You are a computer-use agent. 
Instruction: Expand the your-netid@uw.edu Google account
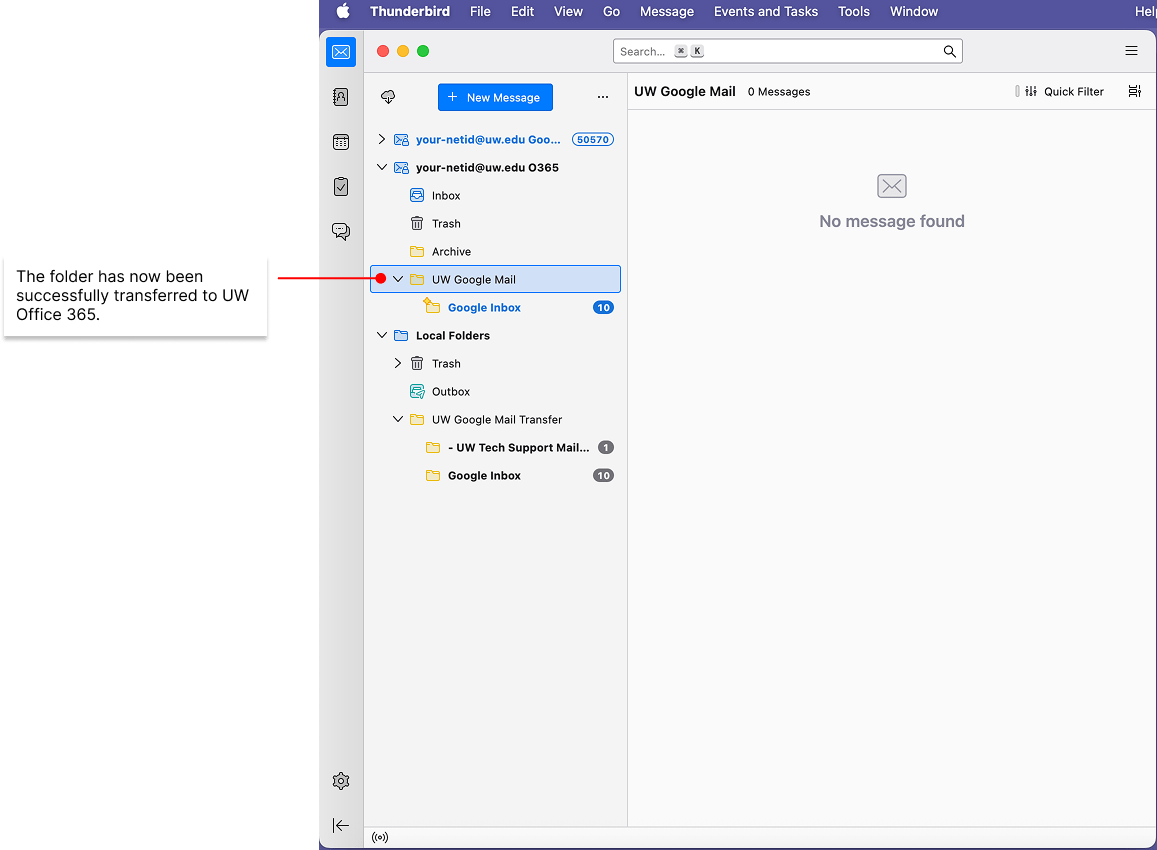381,140
